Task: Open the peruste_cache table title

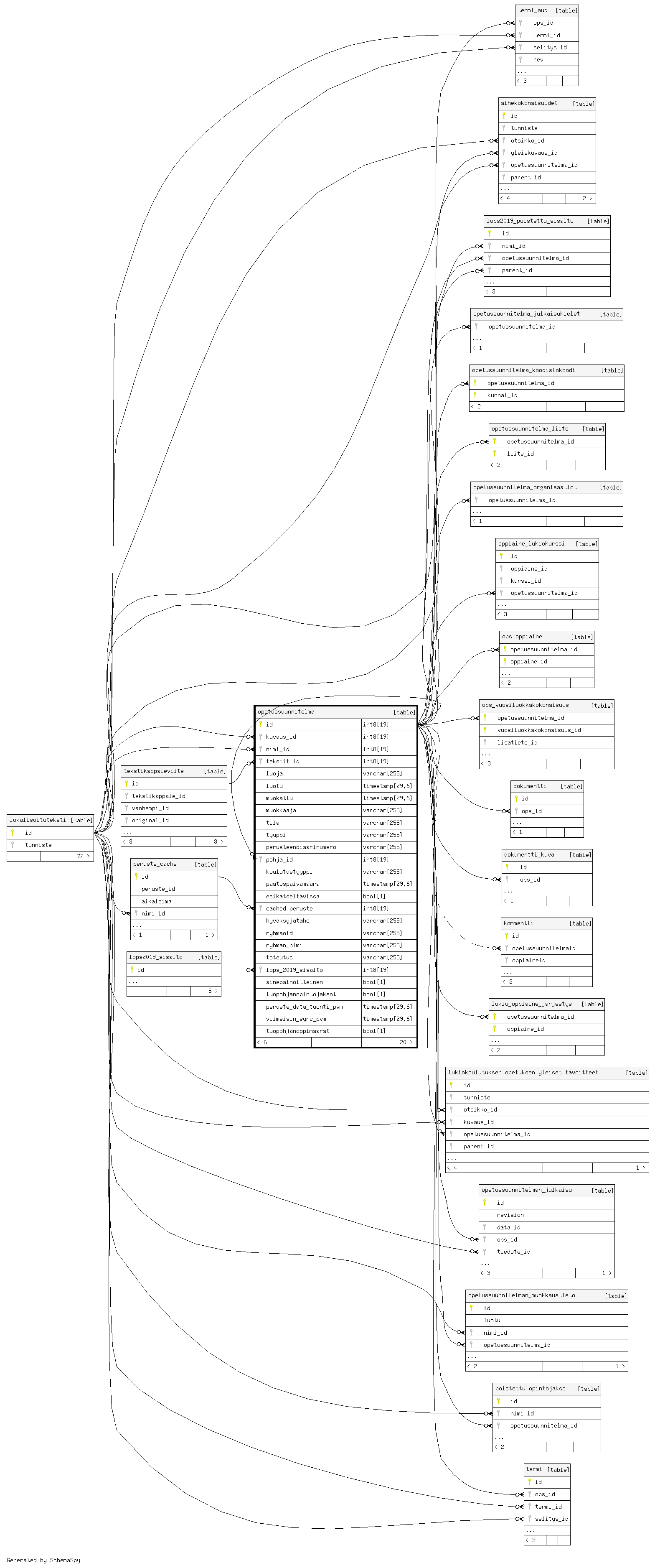Action: point(155,864)
